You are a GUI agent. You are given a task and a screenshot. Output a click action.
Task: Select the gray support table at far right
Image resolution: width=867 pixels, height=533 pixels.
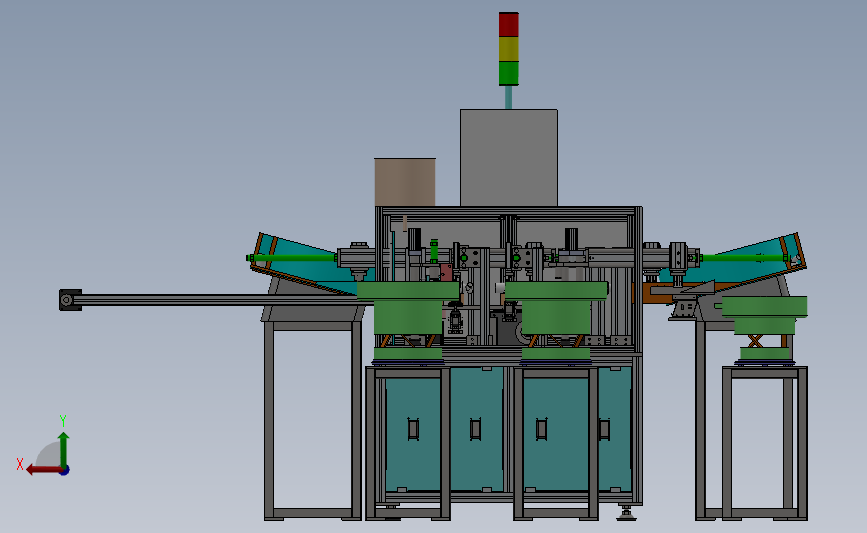765,443
